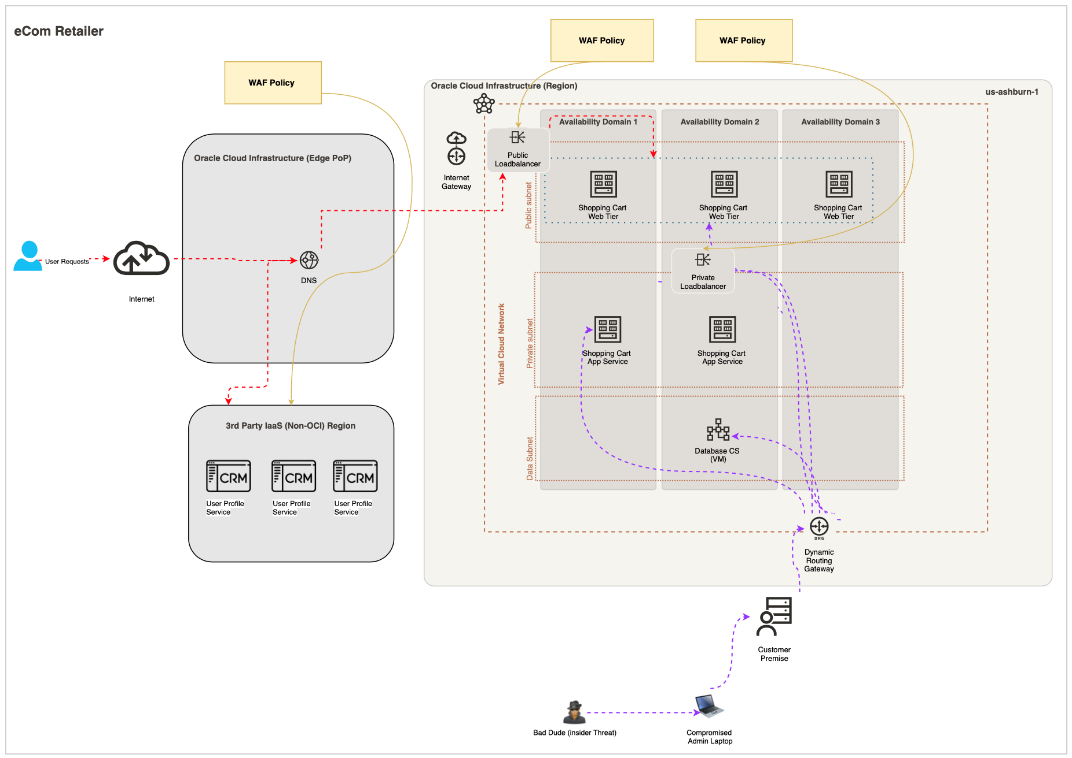Select the rightmost WAF Policy box
This screenshot has width=1072, height=758.
(744, 40)
